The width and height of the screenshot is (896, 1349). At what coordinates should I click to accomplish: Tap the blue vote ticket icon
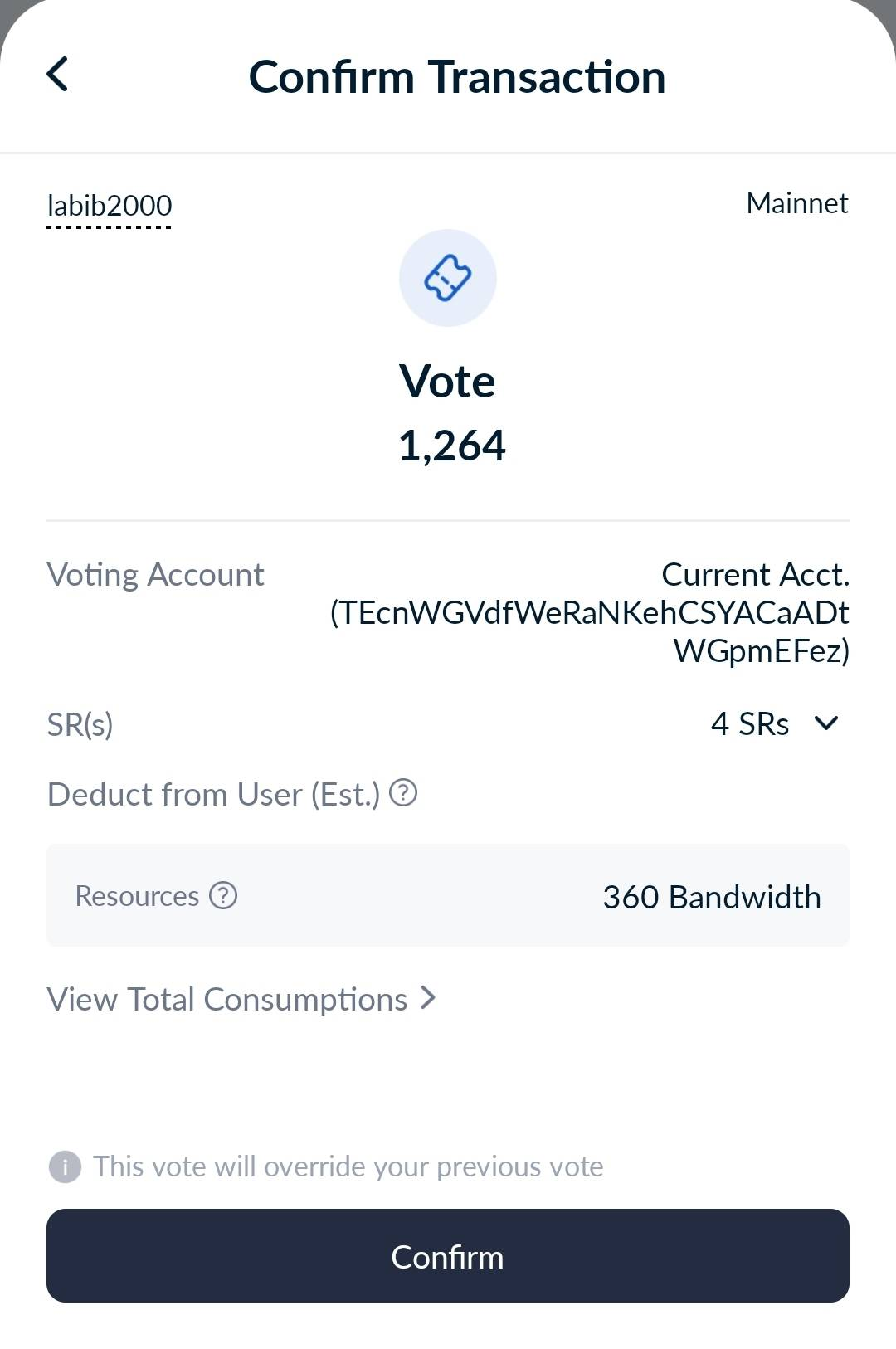[448, 278]
